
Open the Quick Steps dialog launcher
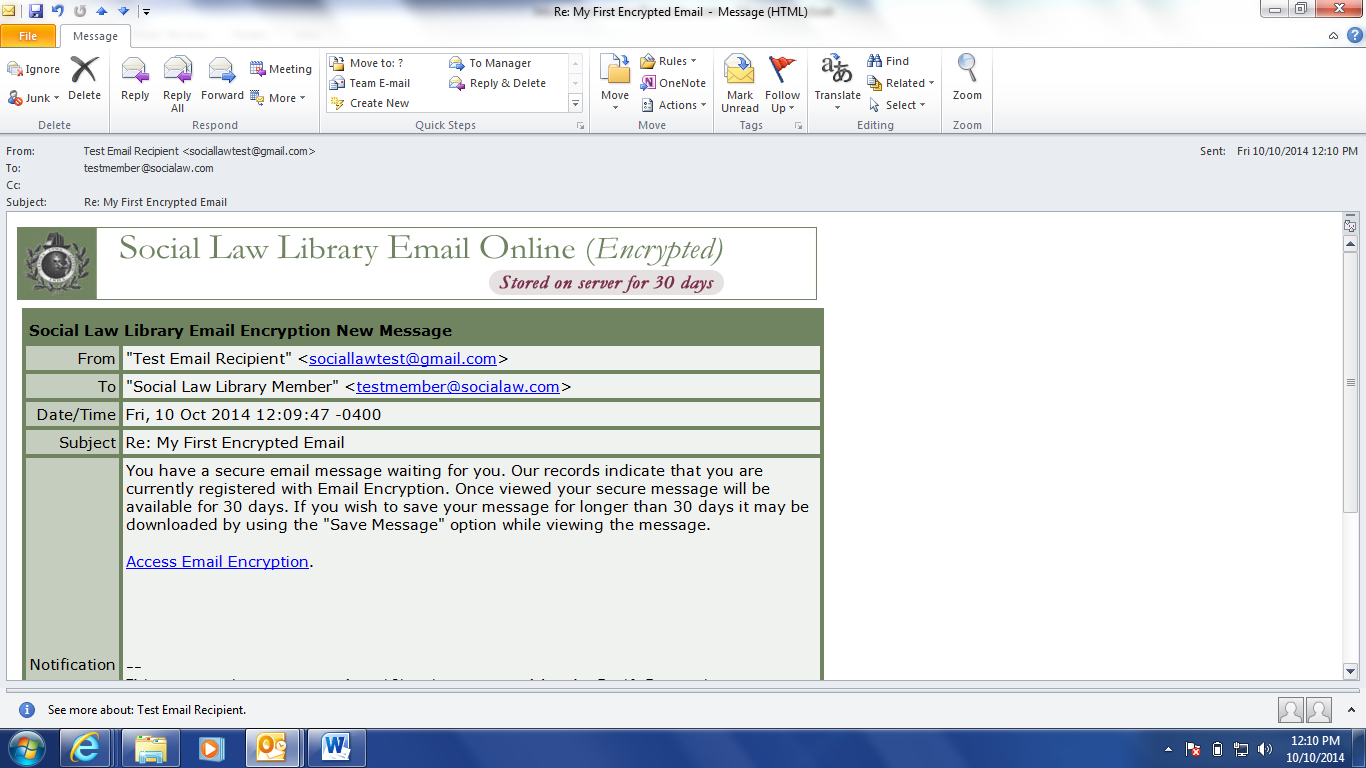[581, 126]
